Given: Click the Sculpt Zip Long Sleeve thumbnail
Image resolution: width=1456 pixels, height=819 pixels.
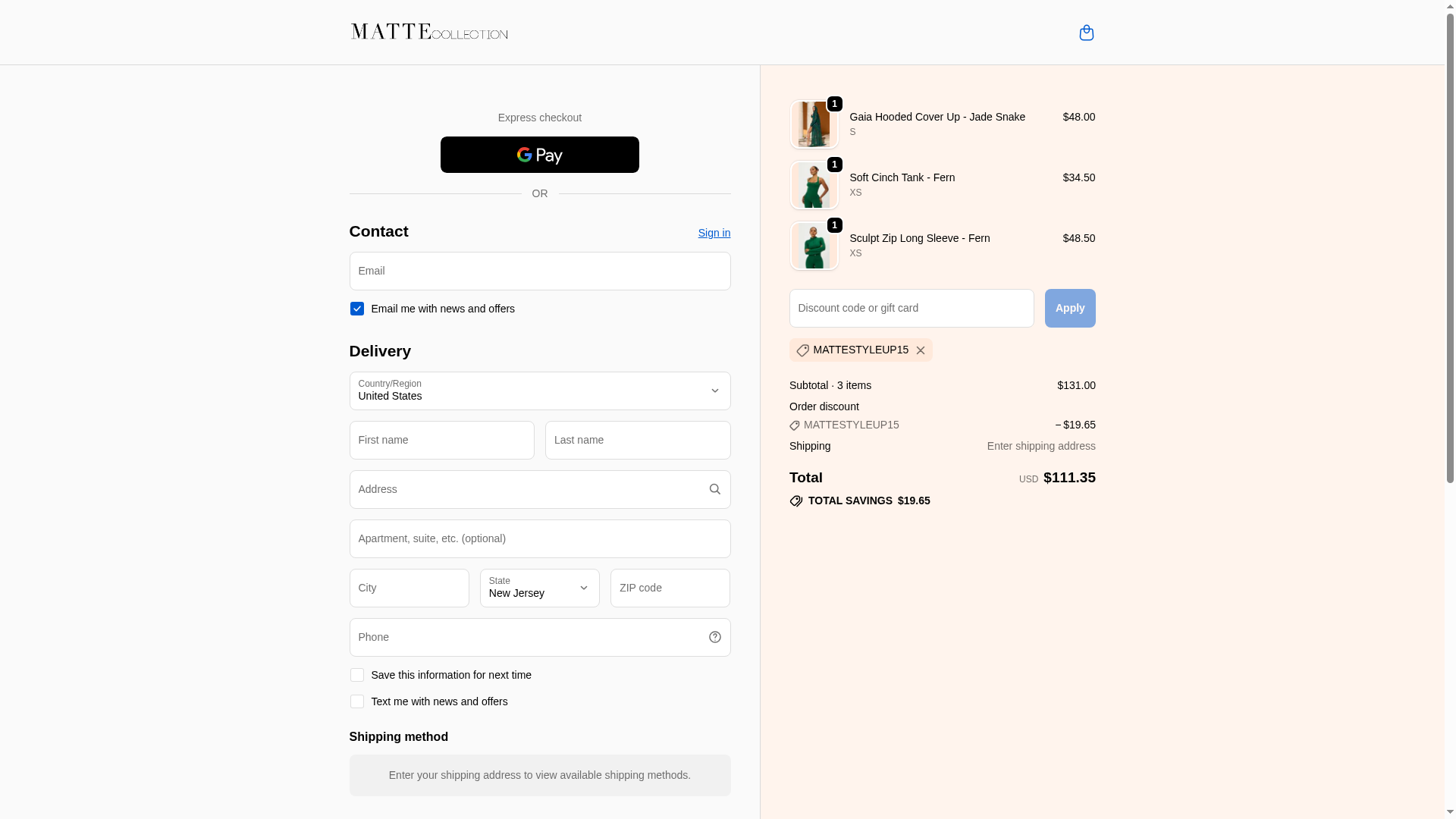Looking at the screenshot, I should 814,246.
